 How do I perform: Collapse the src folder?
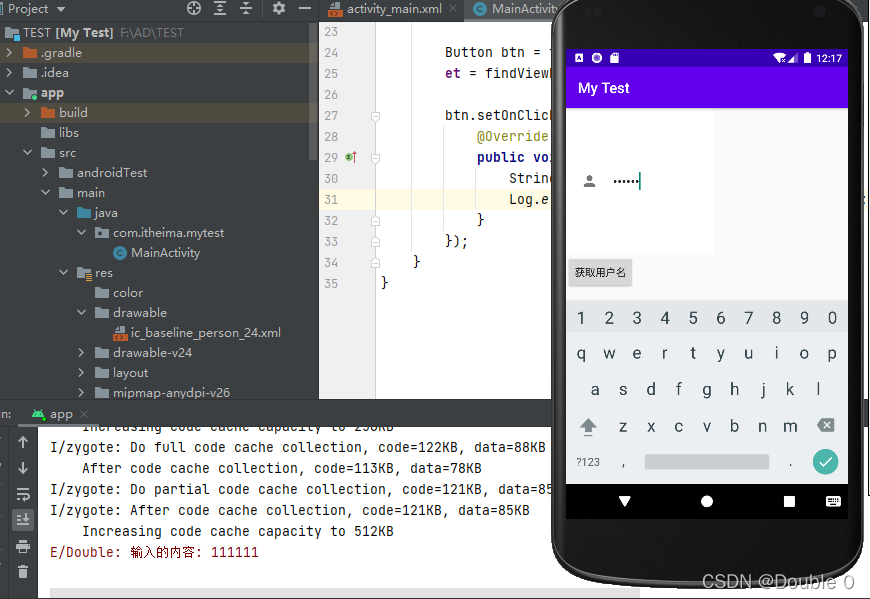pos(27,153)
